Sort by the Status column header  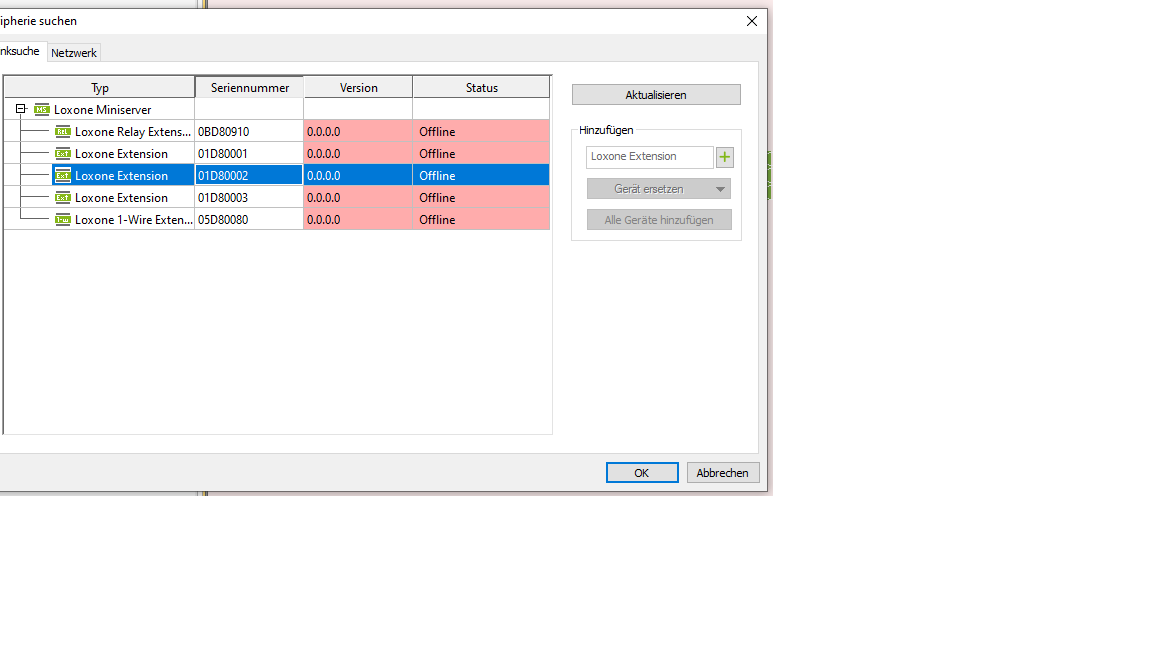tap(482, 87)
